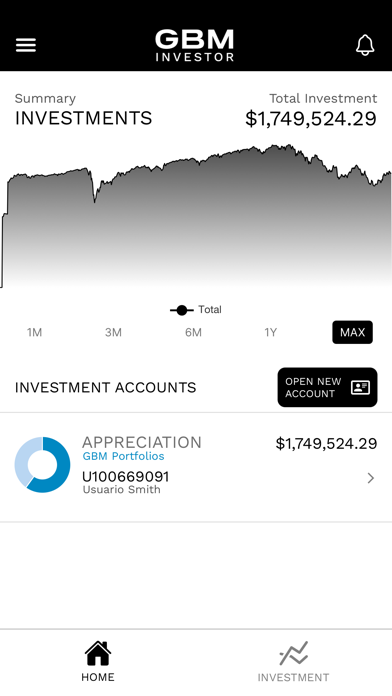The image size is (392, 696).
Task: Tap the ID card icon in Open New Account
Action: [x=360, y=388]
